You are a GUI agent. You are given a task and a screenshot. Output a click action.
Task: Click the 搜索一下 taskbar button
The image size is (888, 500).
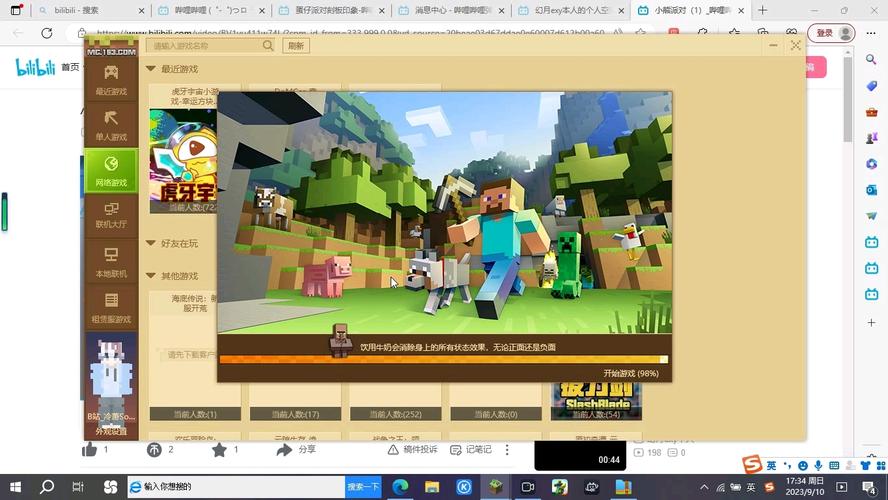click(x=363, y=486)
